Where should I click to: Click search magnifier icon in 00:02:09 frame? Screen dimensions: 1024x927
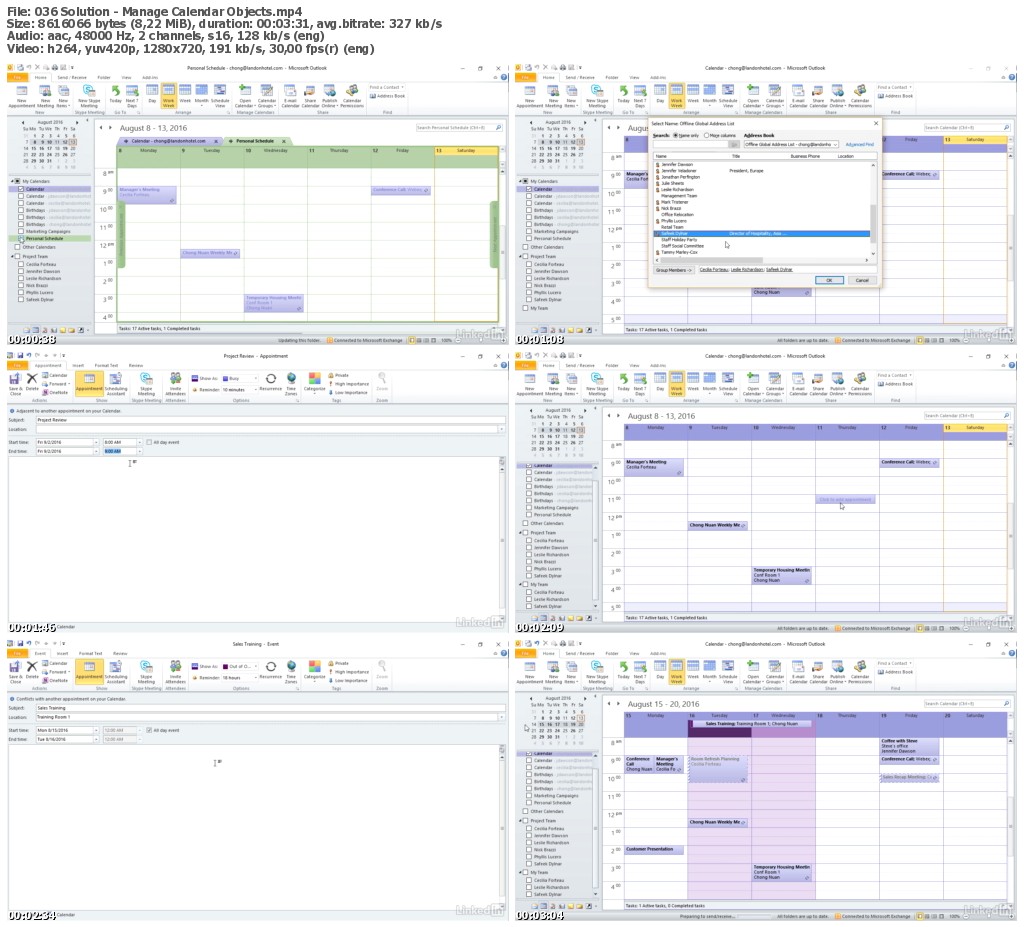[1006, 415]
